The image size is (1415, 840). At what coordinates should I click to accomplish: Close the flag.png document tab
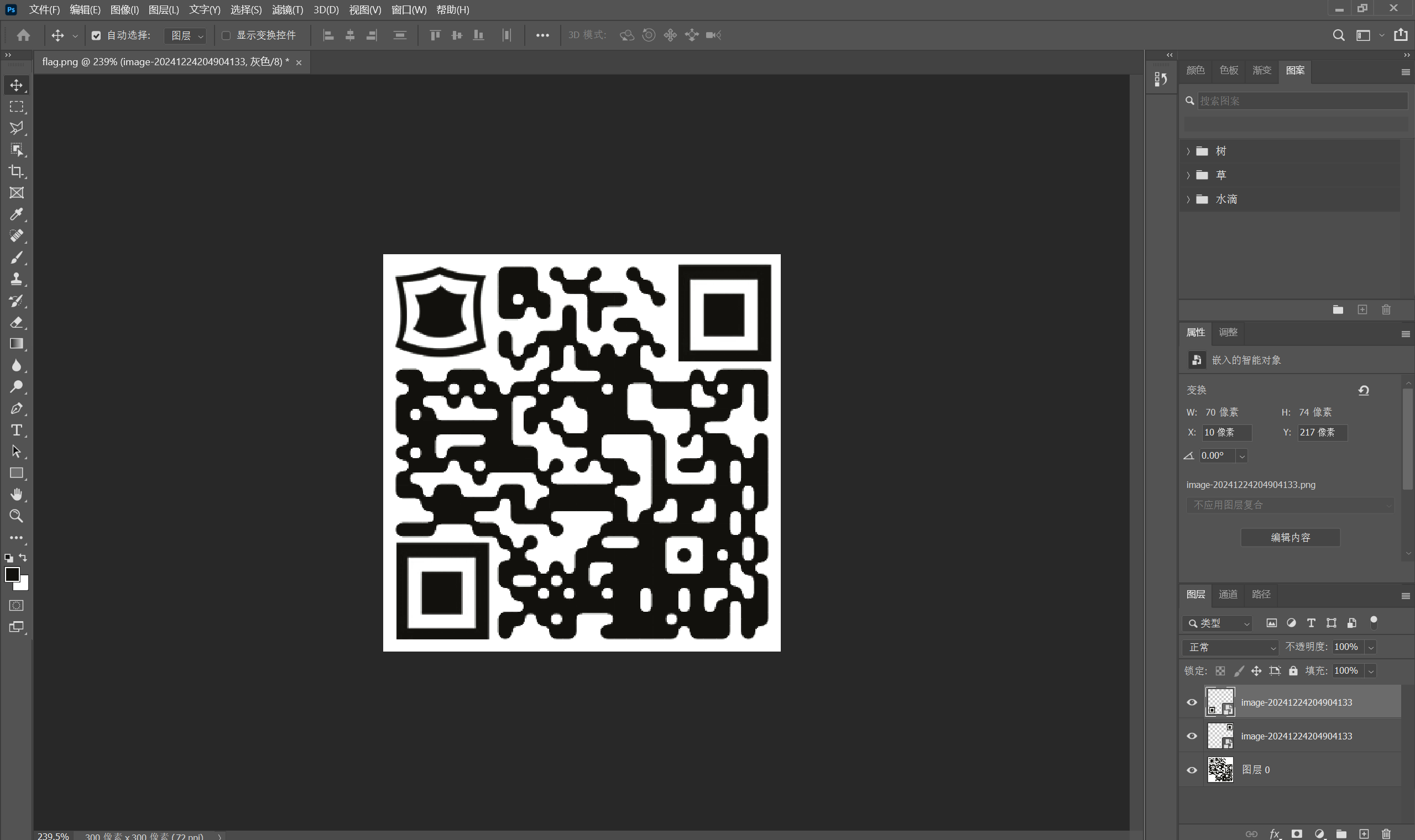point(299,62)
